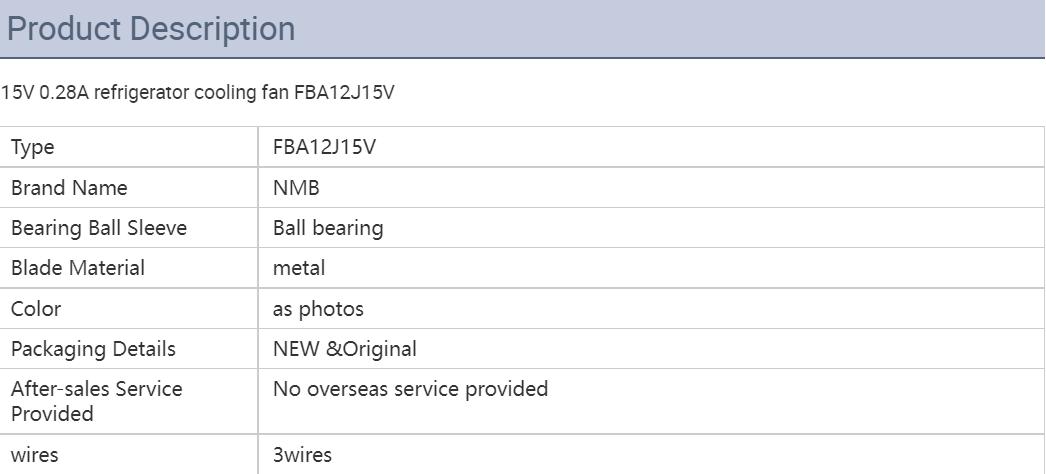This screenshot has height=474, width=1046.
Task: Click the FBA12J15V value in the Type row
Action: 324,147
